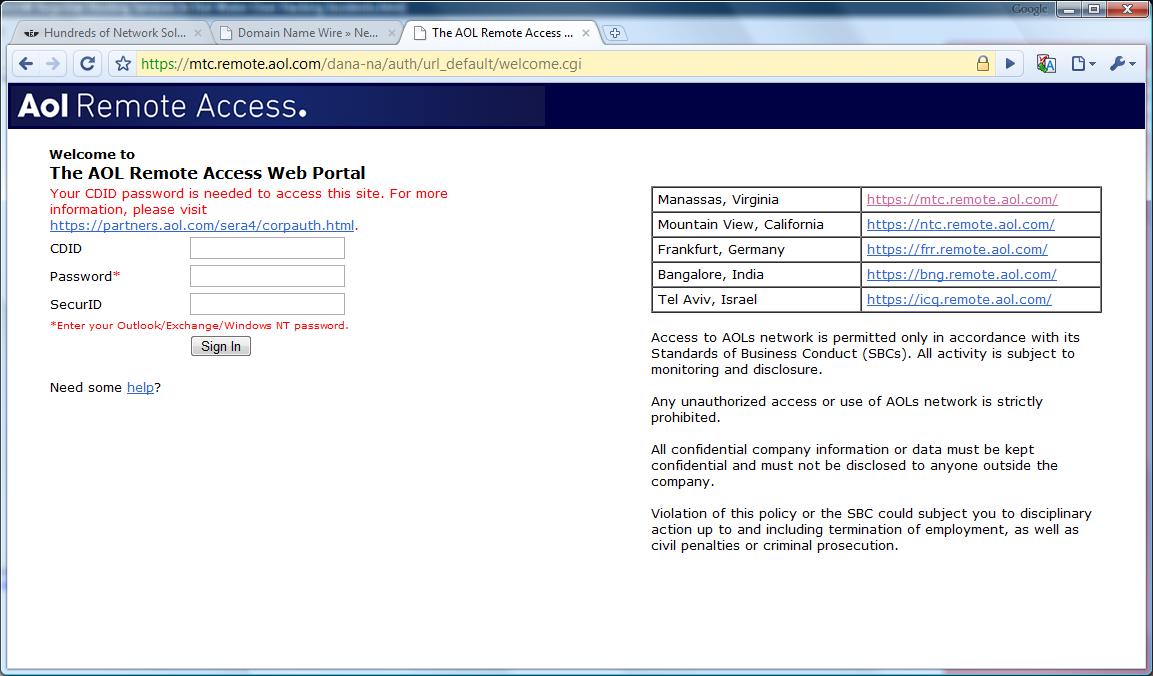Screen dimensions: 1153x676
Task: Open the bng.remote.aol.com link for Bangalore
Action: [x=961, y=274]
